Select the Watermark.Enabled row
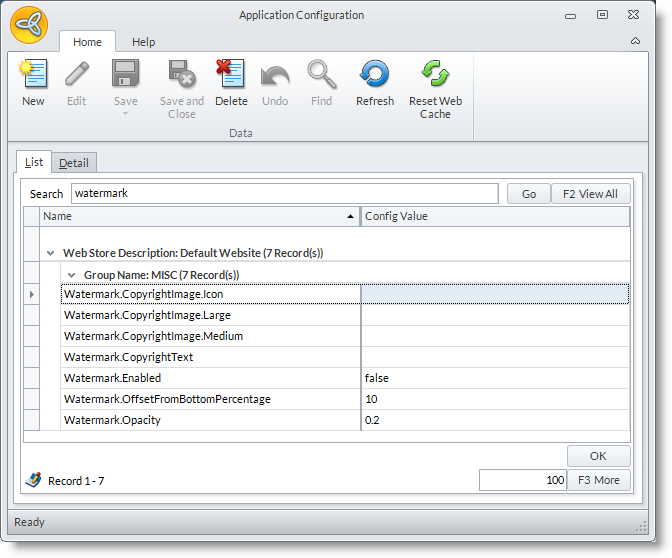This screenshot has width=672, height=558. [210, 378]
